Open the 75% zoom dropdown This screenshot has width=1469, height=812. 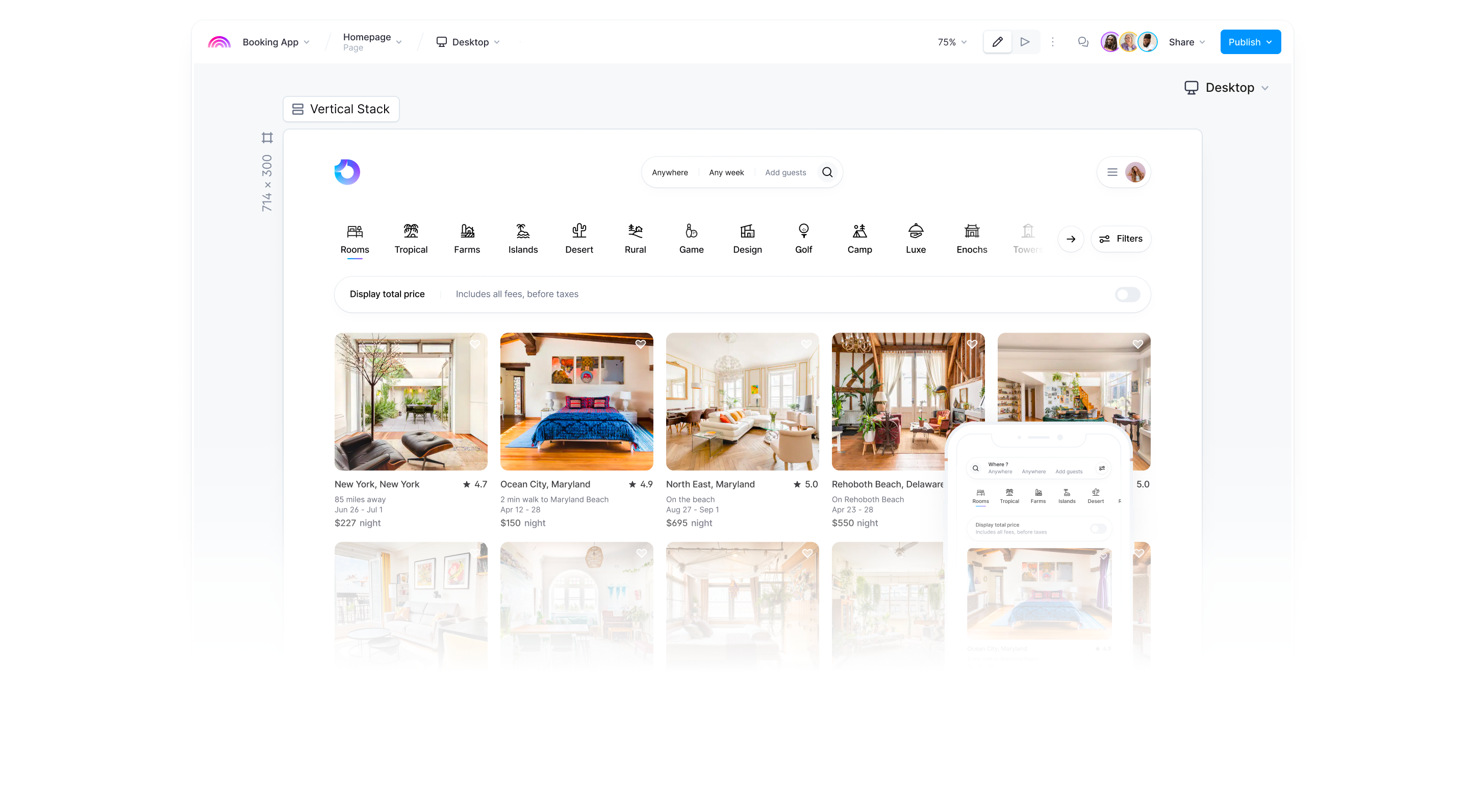coord(952,42)
